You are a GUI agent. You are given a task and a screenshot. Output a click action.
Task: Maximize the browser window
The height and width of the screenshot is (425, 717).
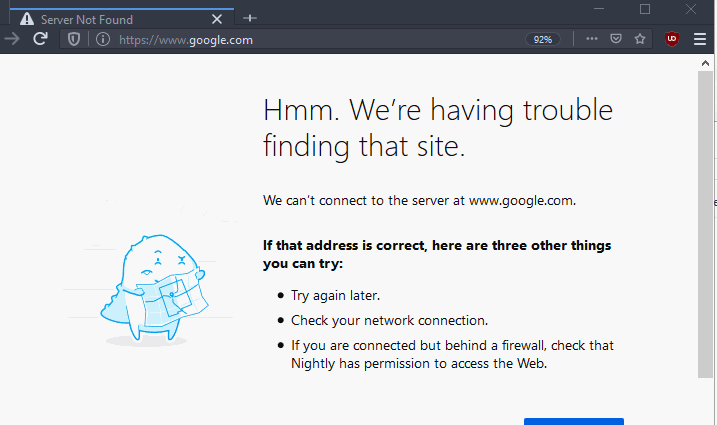(645, 9)
